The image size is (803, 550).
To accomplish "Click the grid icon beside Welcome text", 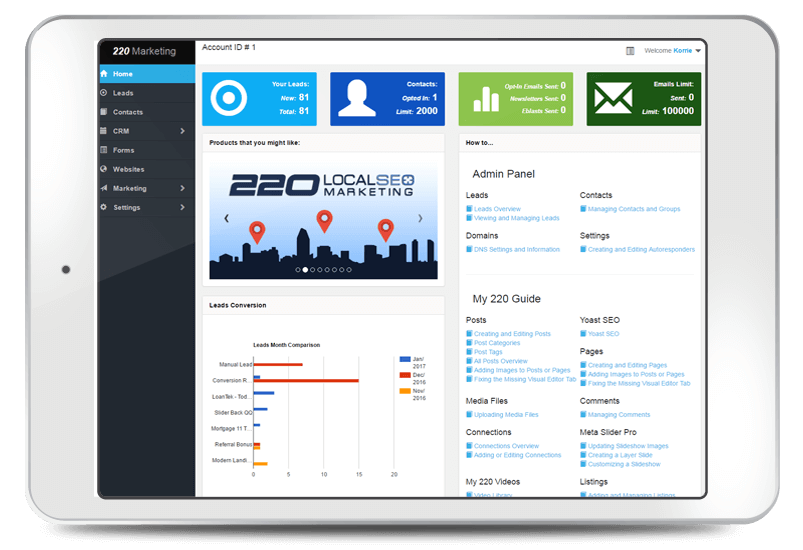I will click(630, 50).
